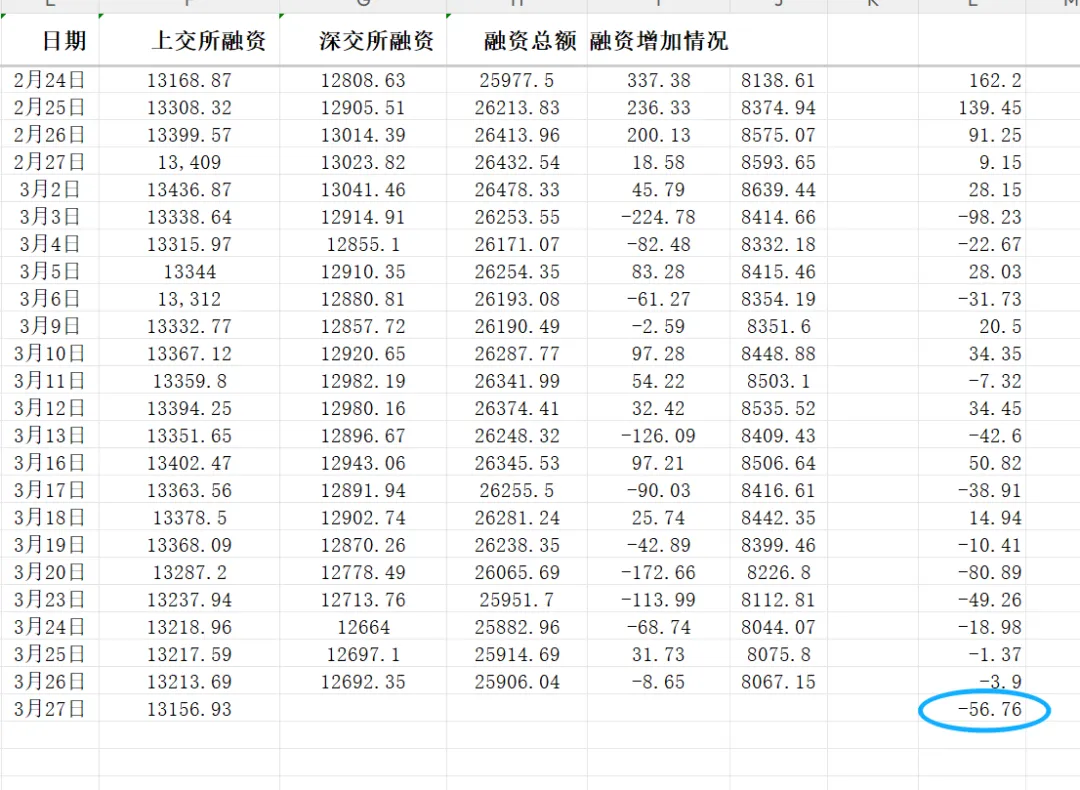The width and height of the screenshot is (1080, 790).
Task: Select column header H
Action: point(516,5)
